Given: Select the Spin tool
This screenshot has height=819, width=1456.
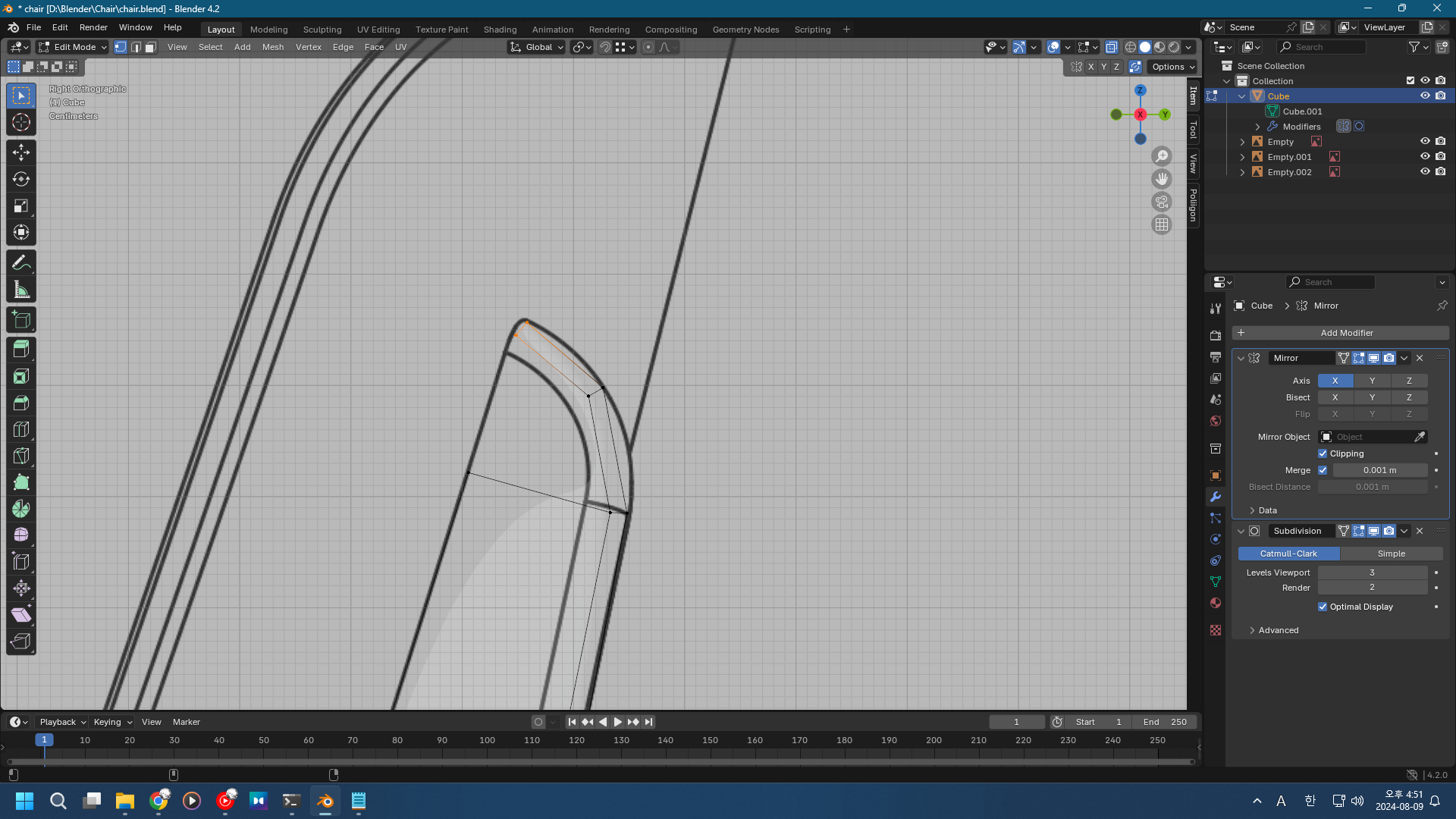Looking at the screenshot, I should point(21,509).
